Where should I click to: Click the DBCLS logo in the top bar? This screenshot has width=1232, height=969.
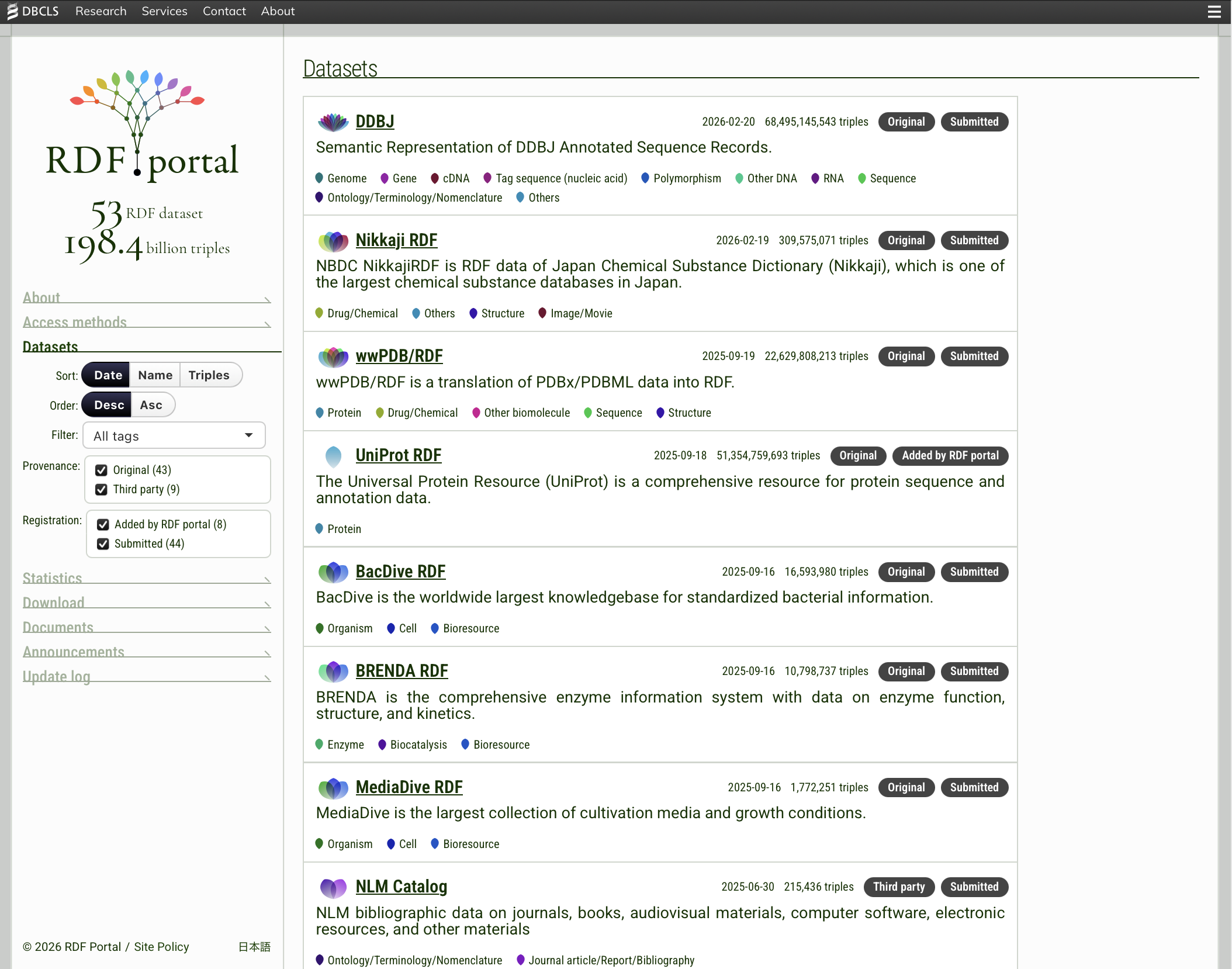pos(33,11)
